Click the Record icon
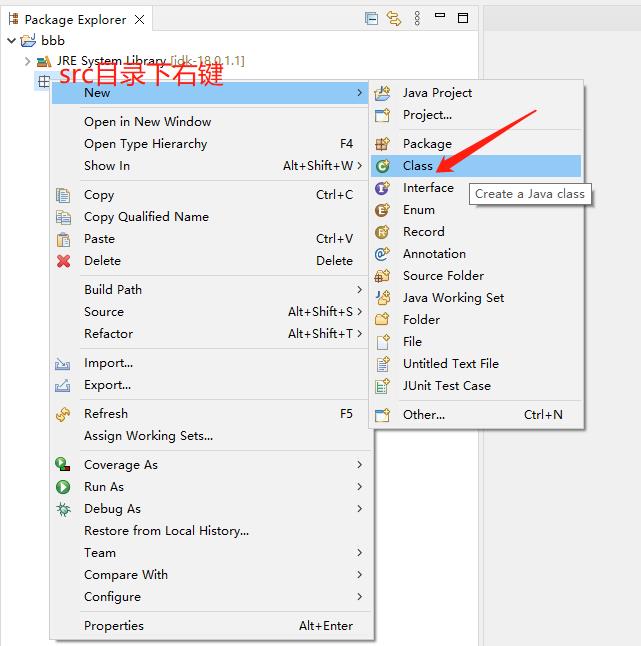 pyautogui.click(x=382, y=232)
